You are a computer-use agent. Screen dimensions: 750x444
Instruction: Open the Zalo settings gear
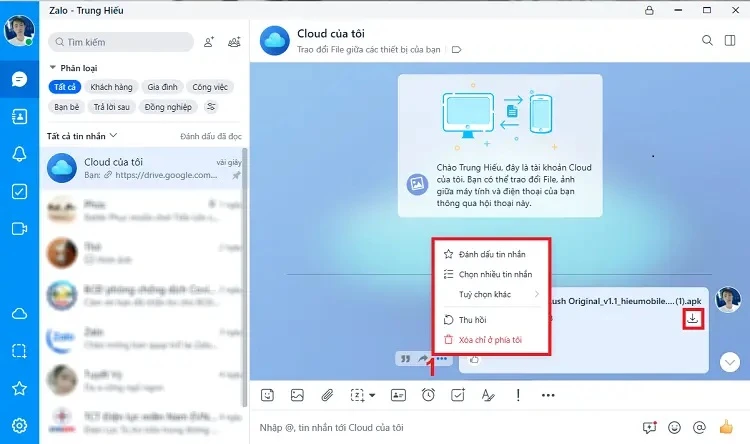(x=18, y=426)
